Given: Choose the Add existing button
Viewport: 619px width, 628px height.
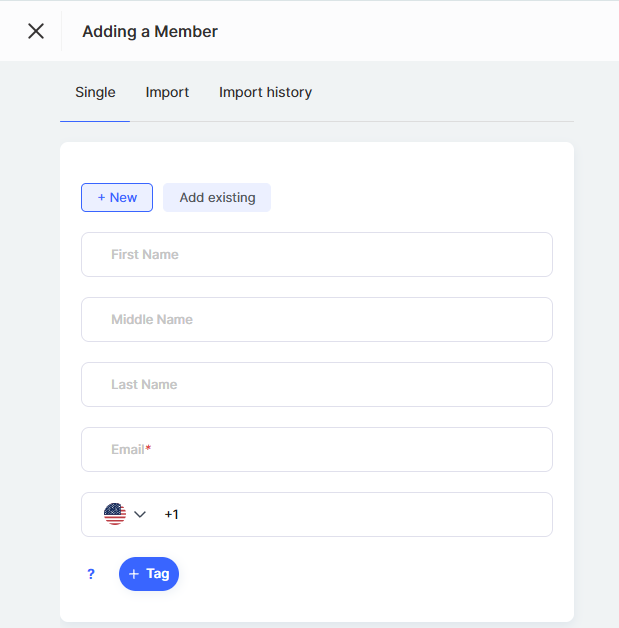Looking at the screenshot, I should (217, 197).
